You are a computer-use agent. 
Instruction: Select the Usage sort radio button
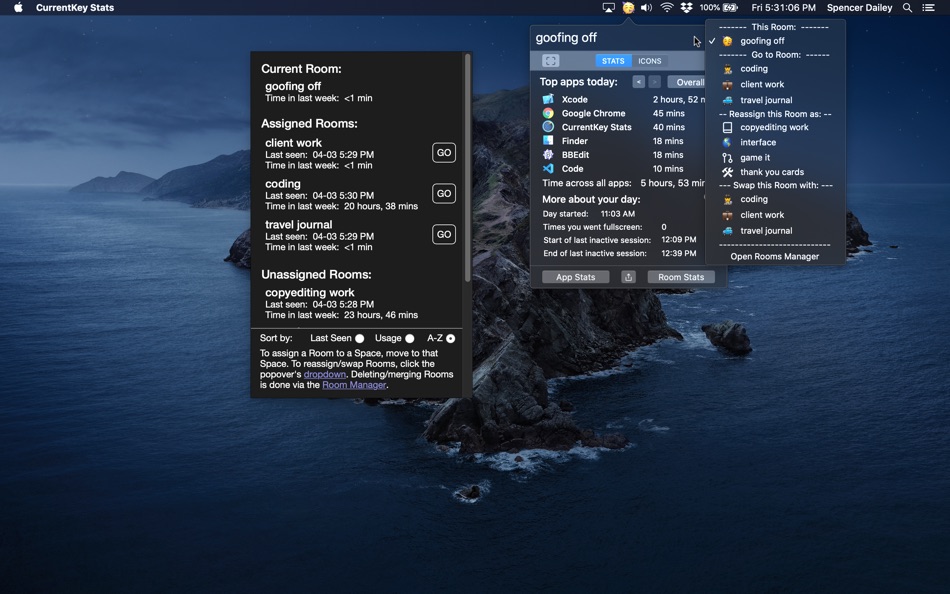click(x=410, y=339)
